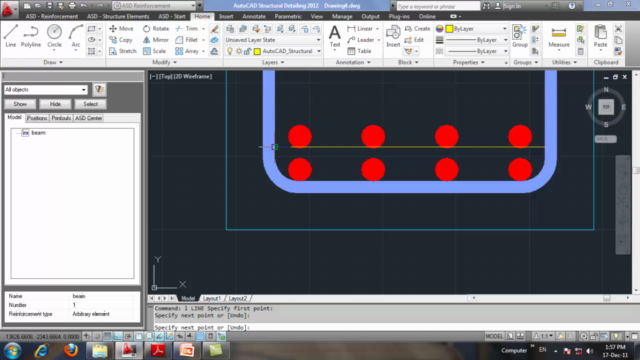
Task: Open the AutoCAD application menu logo
Action: pyautogui.click(x=8, y=9)
